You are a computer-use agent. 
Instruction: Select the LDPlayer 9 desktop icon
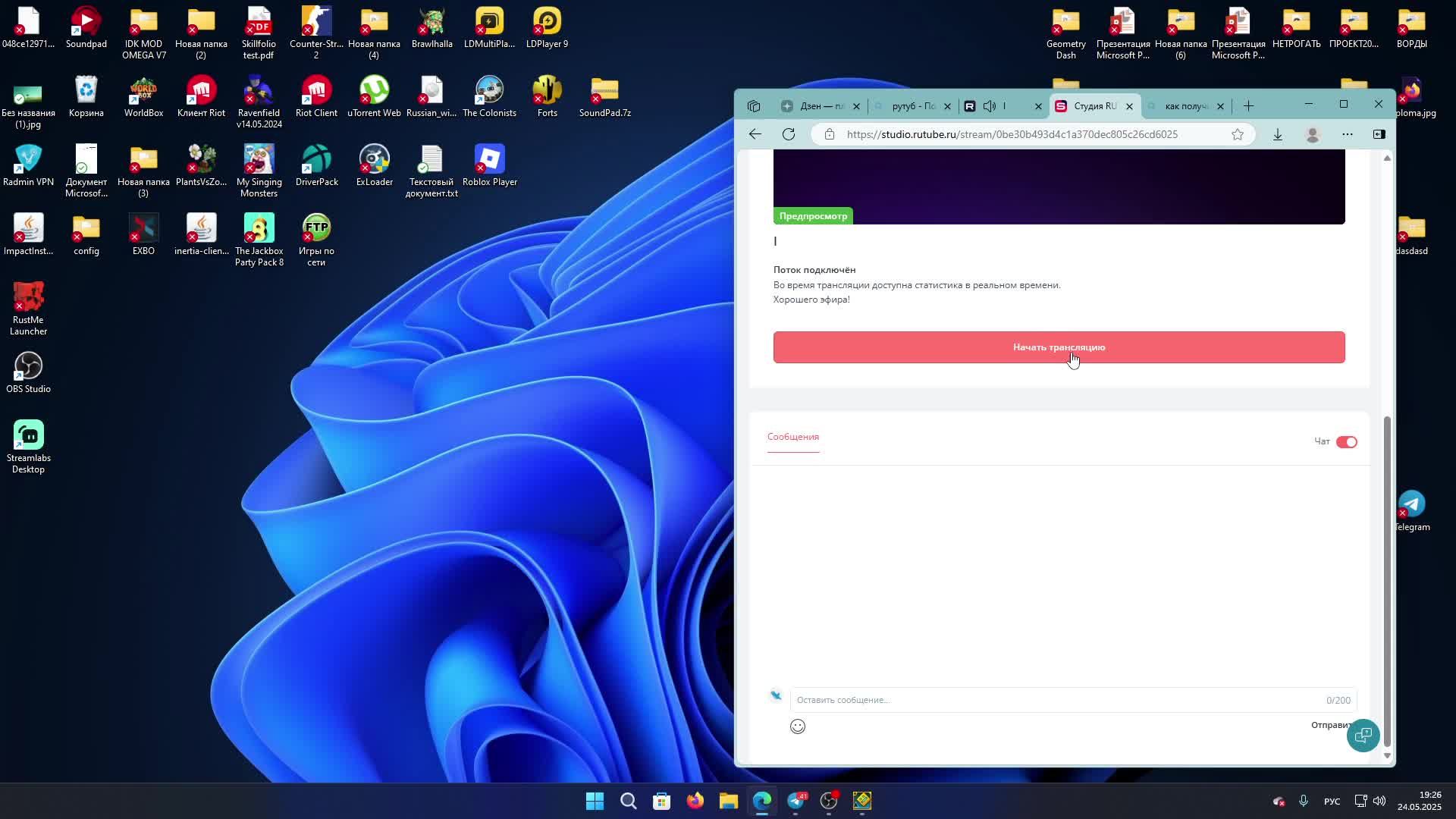547,28
